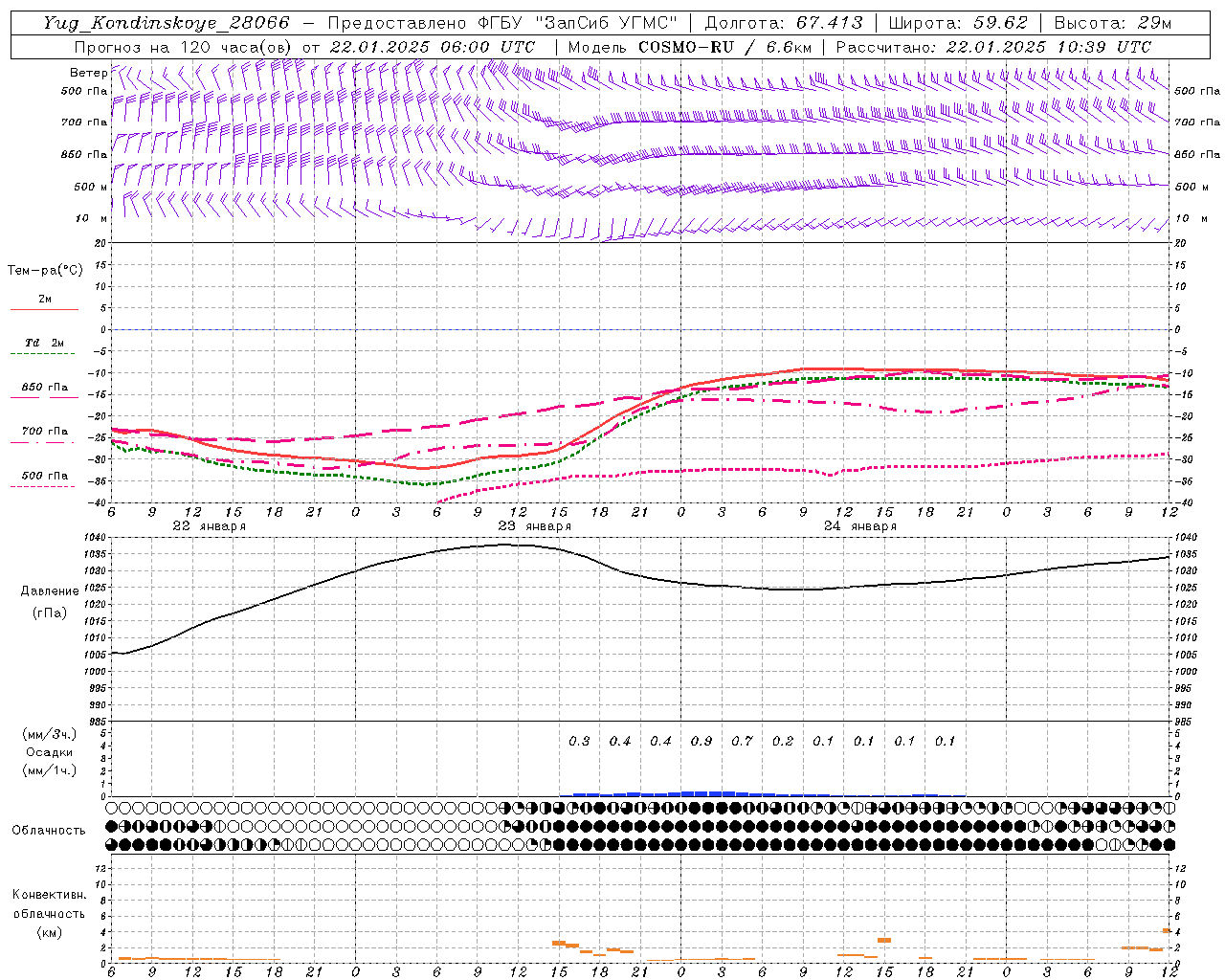Click the "Широта: 59.62" header value

click(958, 23)
